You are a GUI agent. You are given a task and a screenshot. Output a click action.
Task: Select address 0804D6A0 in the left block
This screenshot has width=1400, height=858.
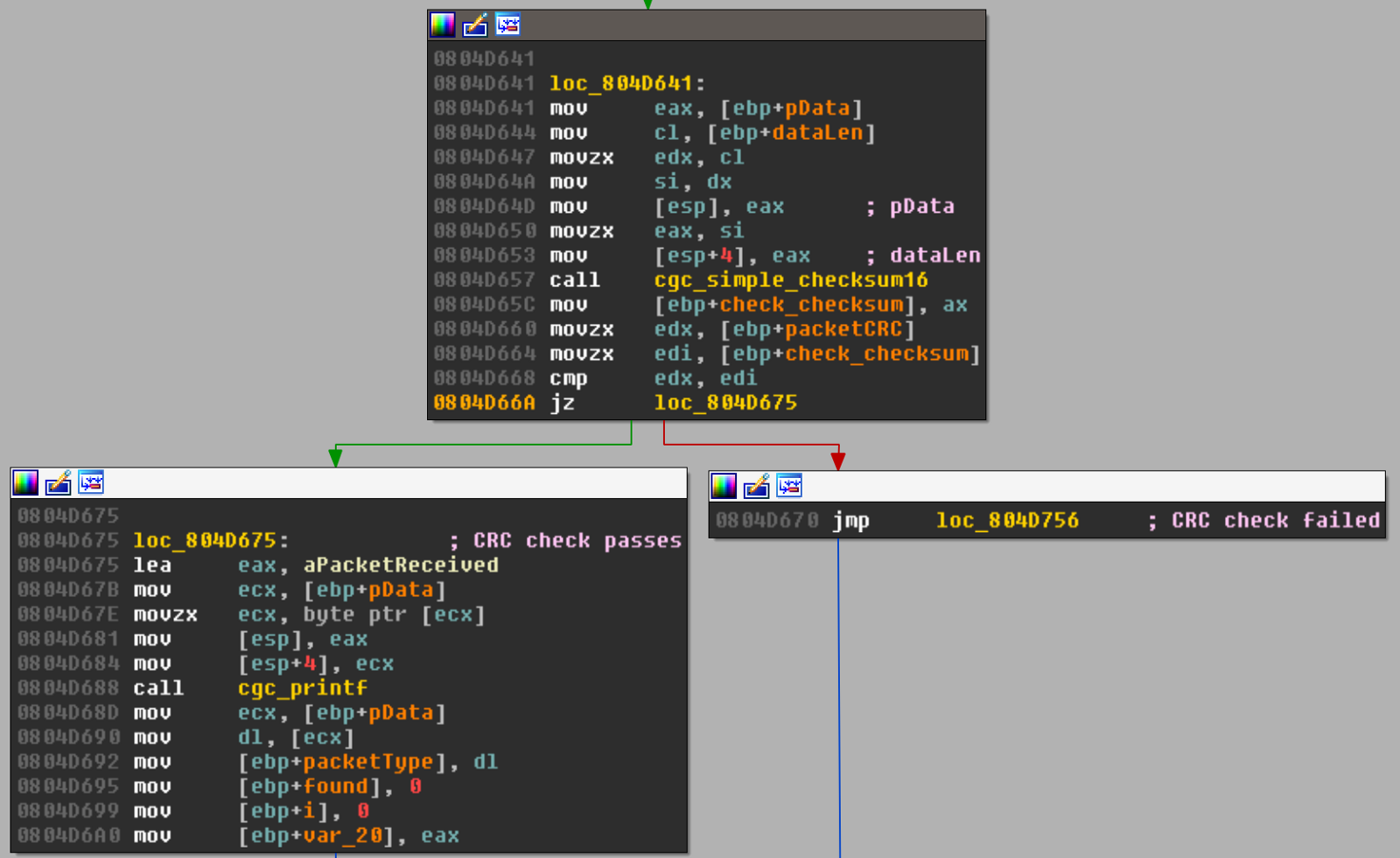[x=67, y=835]
